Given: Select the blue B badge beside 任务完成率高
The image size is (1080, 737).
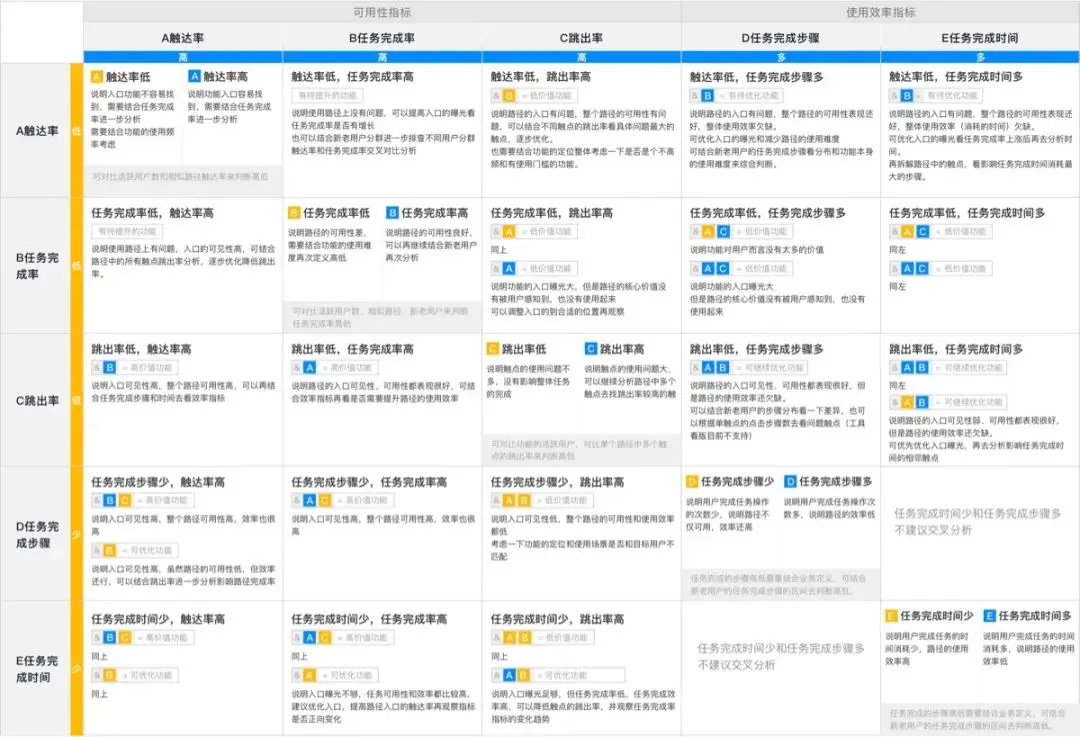Looking at the screenshot, I should coord(393,213).
